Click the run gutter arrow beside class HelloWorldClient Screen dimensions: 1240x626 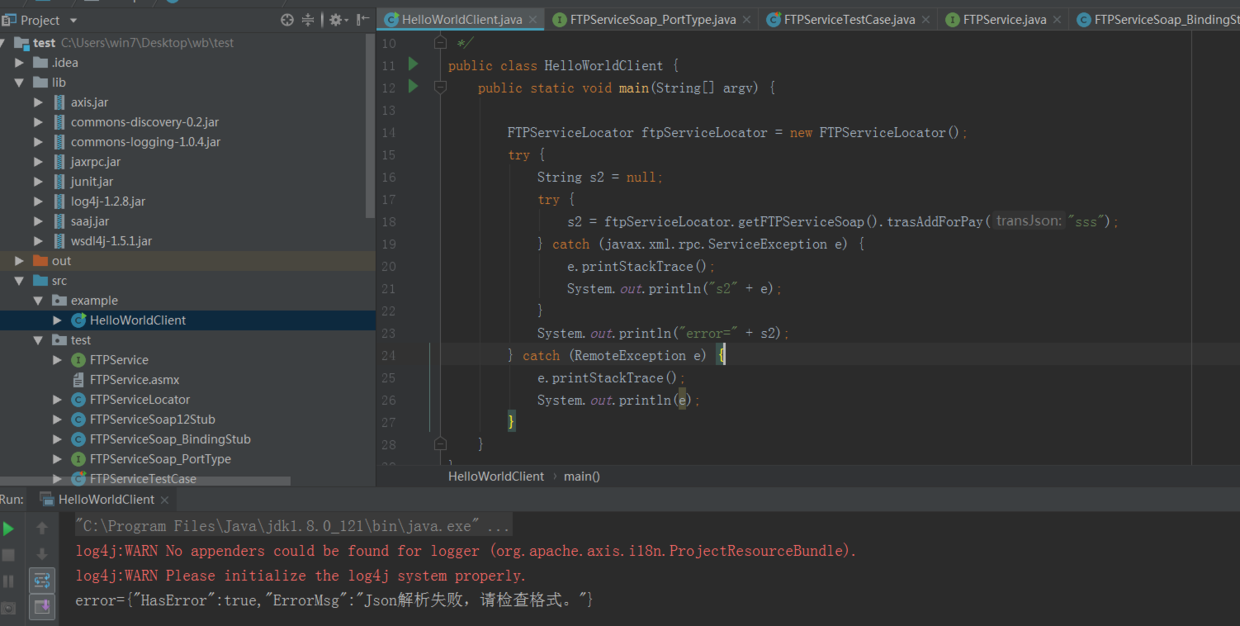click(413, 65)
